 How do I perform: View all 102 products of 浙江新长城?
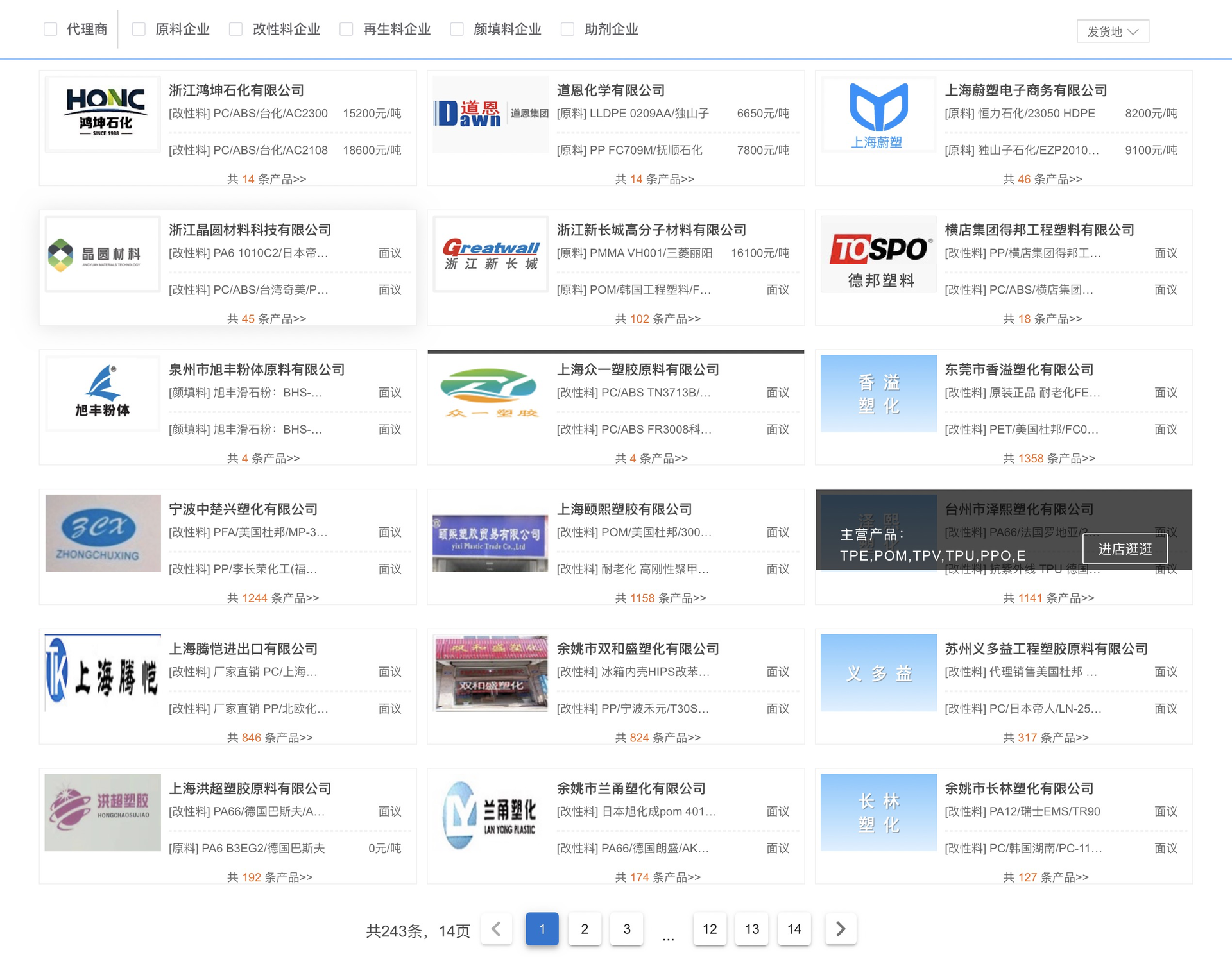[658, 319]
